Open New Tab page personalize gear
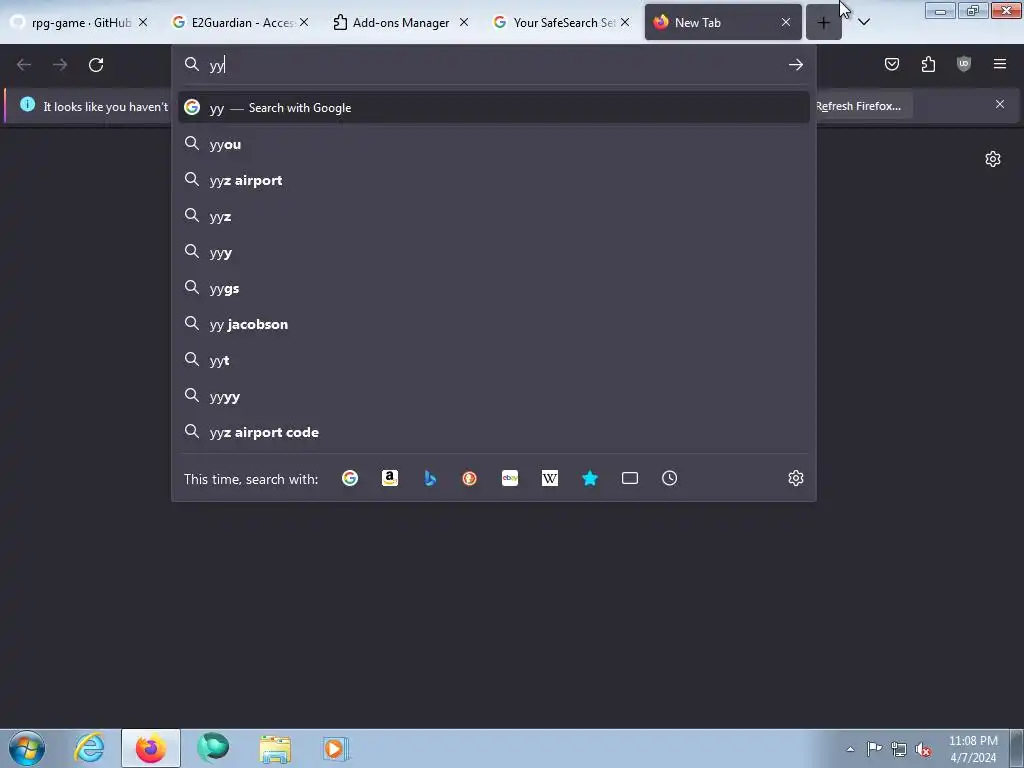1024x768 pixels. pos(993,159)
